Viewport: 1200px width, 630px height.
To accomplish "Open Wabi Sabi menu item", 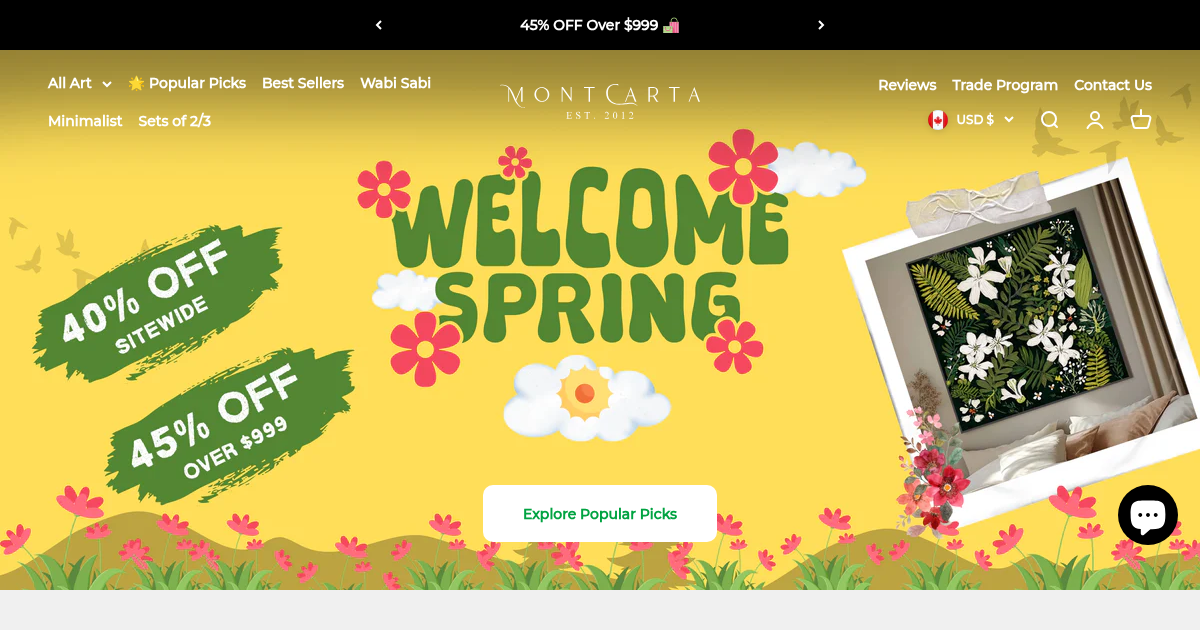I will (x=395, y=83).
